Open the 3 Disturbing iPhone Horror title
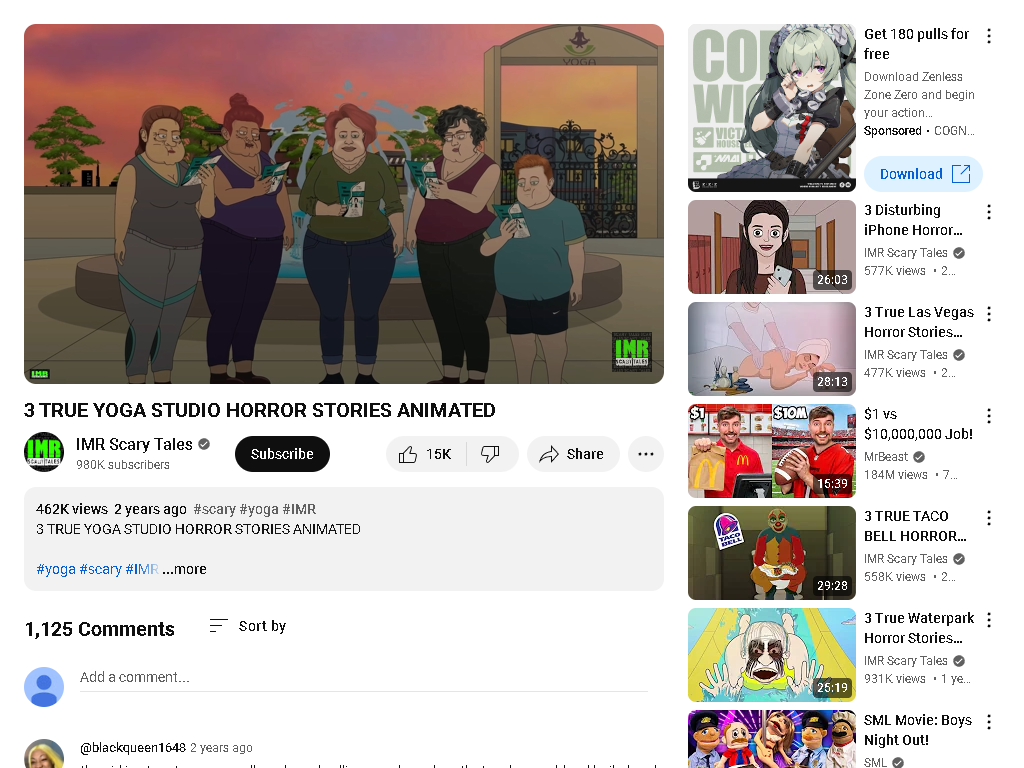The height and width of the screenshot is (768, 1024). pos(913,220)
